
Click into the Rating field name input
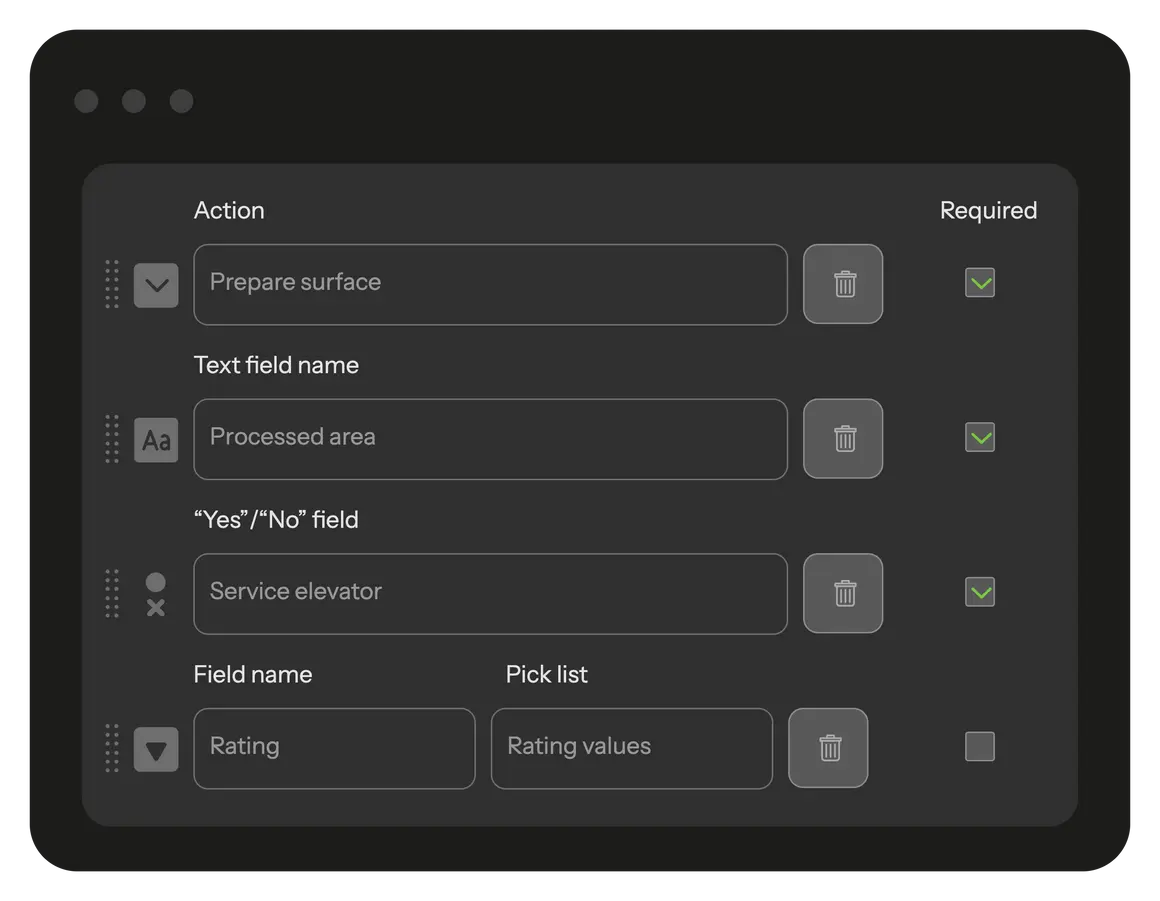[x=334, y=748]
